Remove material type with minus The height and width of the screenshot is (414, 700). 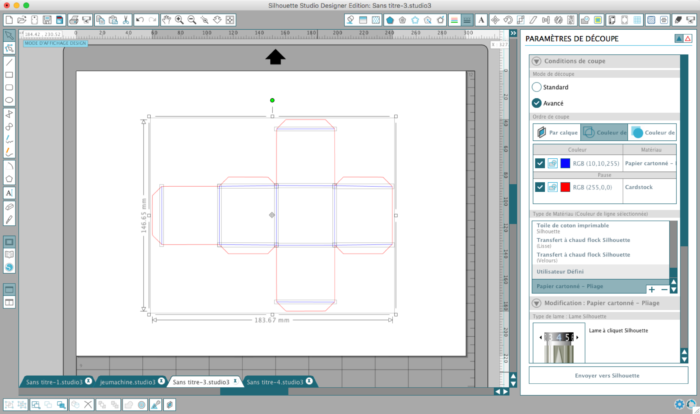[x=664, y=290]
